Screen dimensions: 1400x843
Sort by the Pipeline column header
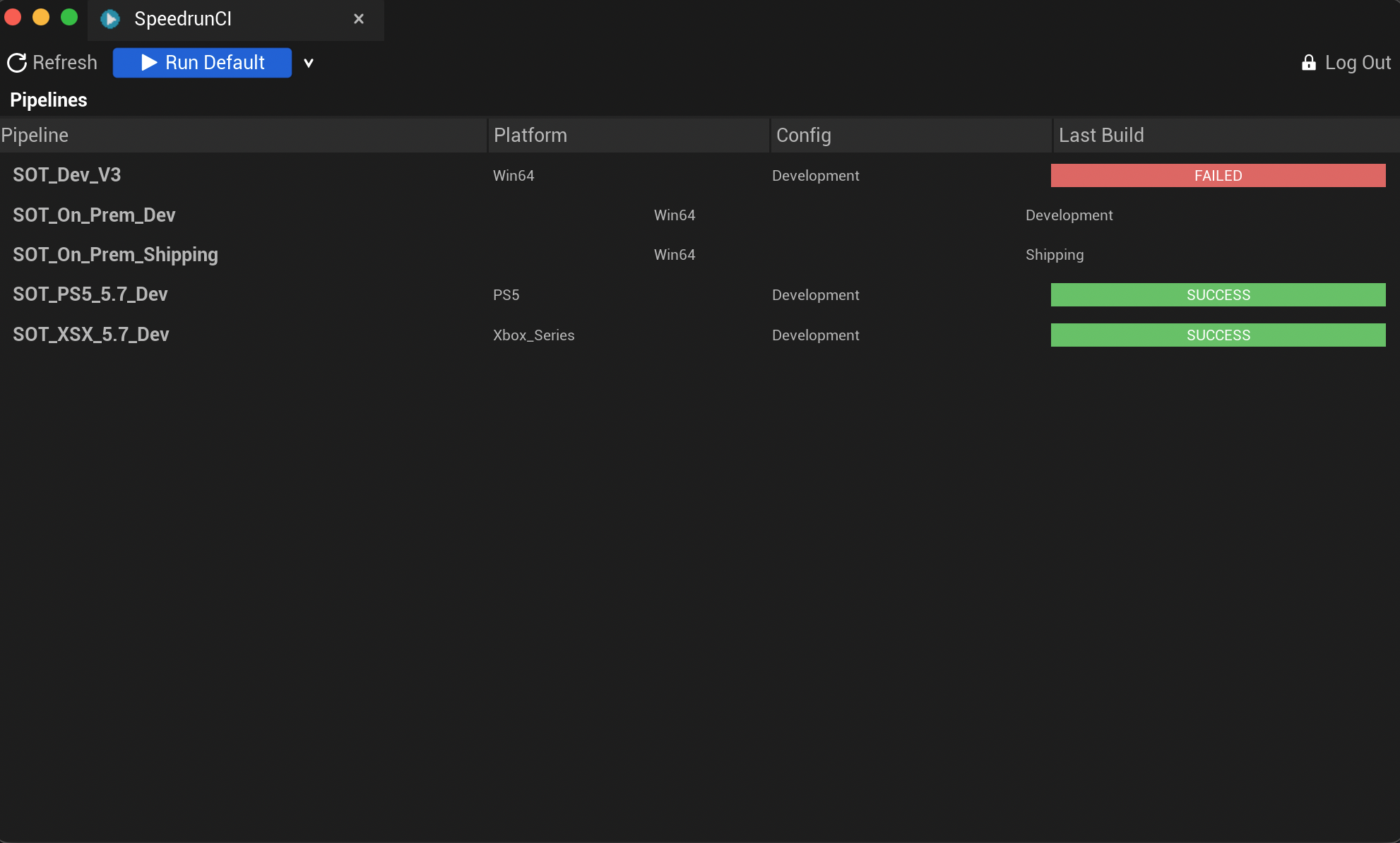243,135
